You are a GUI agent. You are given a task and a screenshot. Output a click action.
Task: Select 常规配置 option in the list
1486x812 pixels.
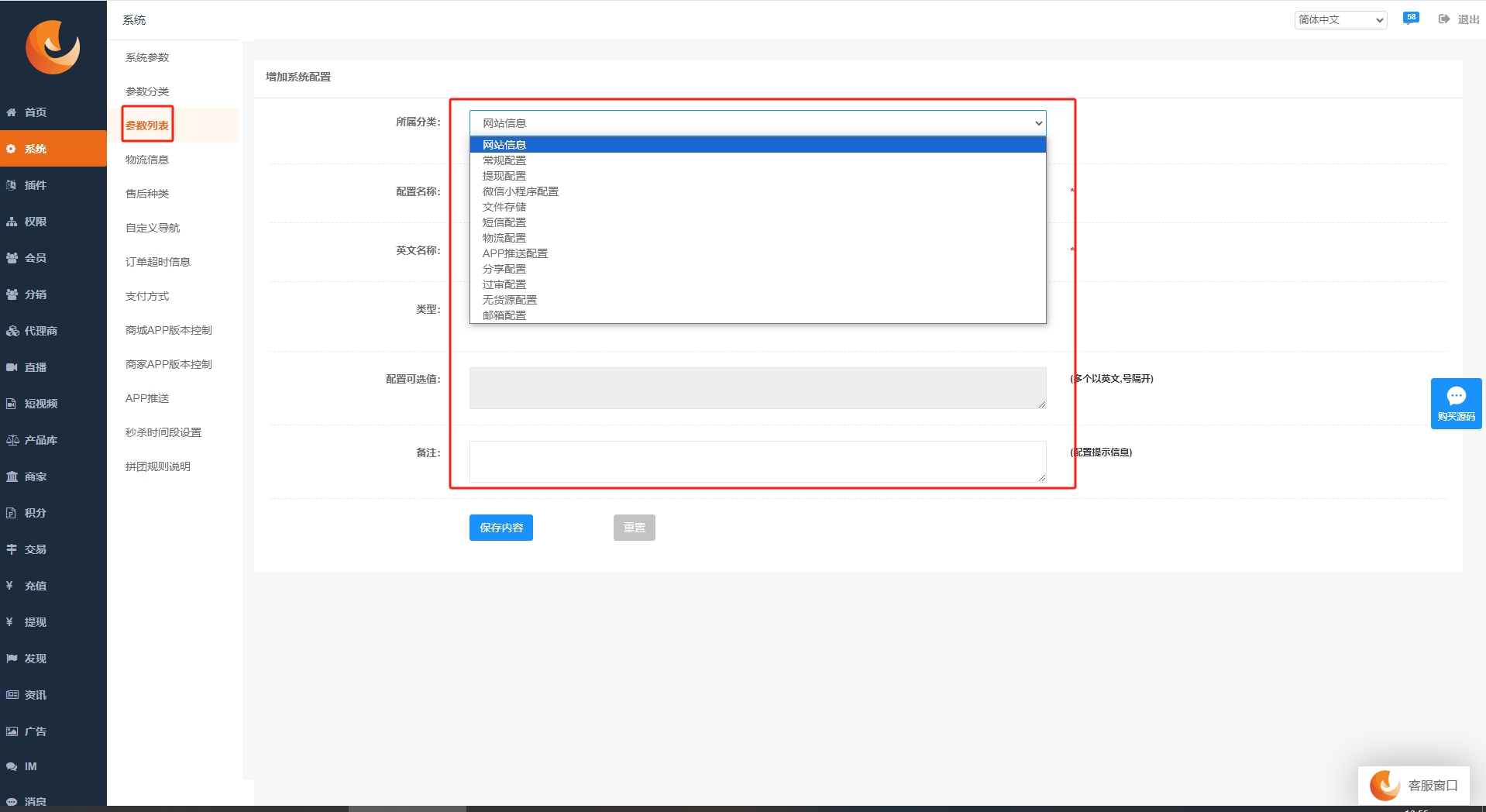click(758, 160)
